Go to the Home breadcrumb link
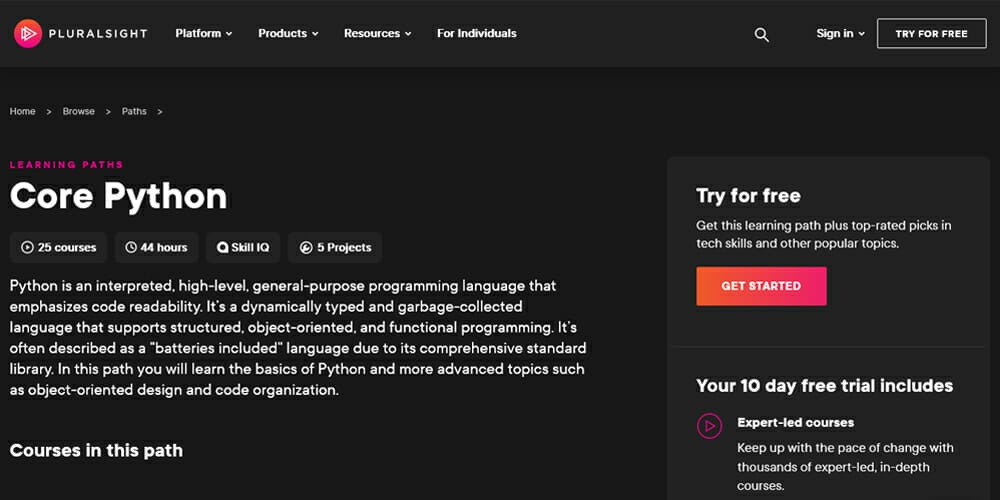This screenshot has height=500, width=1000. 22,111
